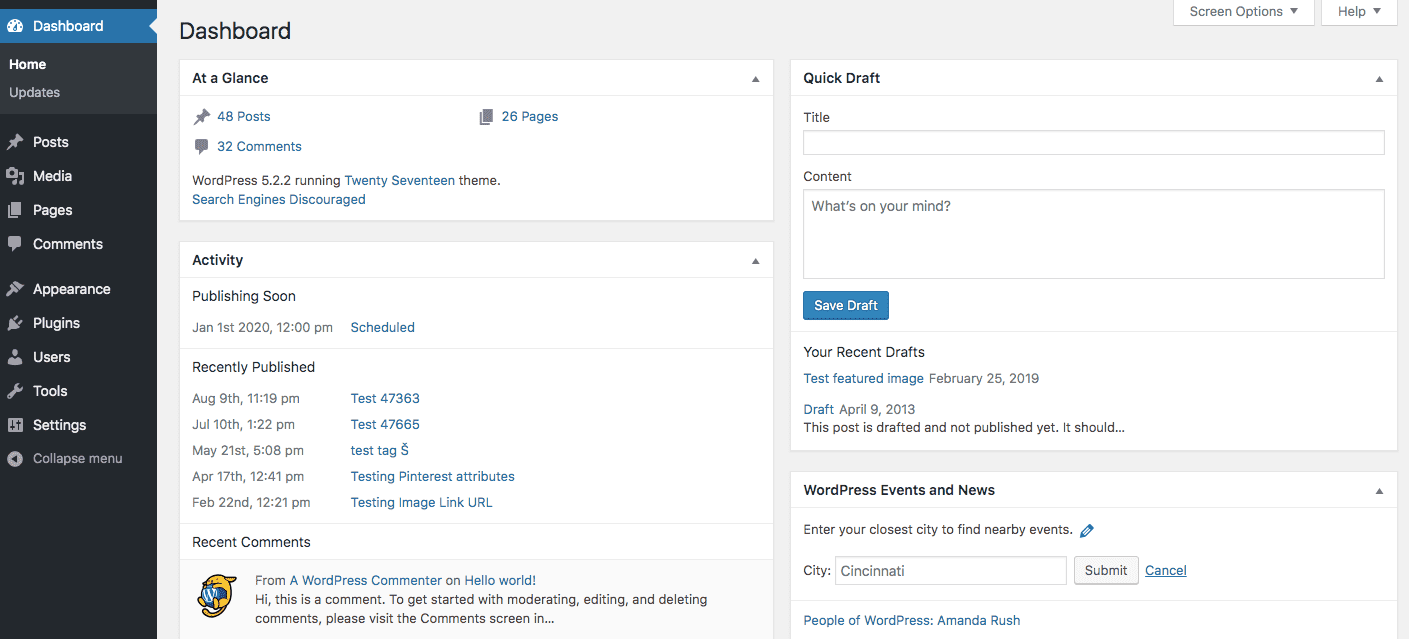Select Home under Dashboard
Image resolution: width=1409 pixels, height=639 pixels.
(27, 64)
